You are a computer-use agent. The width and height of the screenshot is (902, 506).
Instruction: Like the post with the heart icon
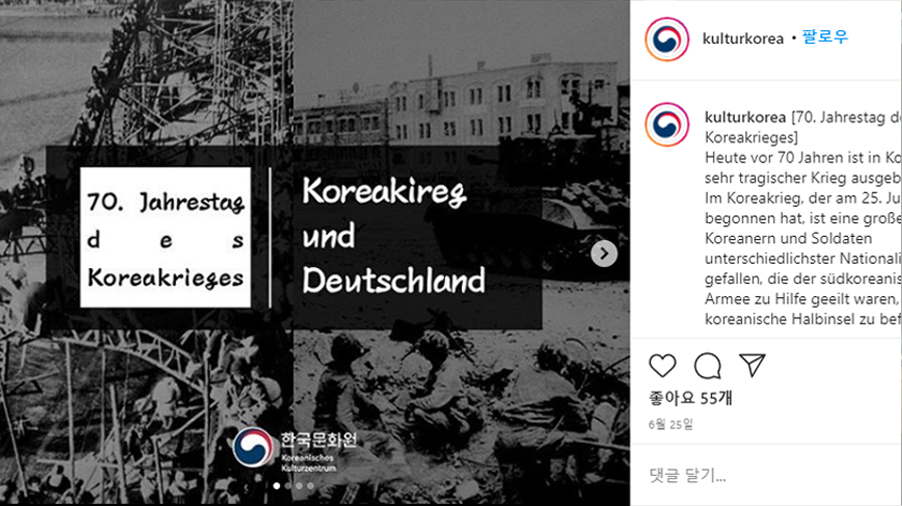coord(662,366)
